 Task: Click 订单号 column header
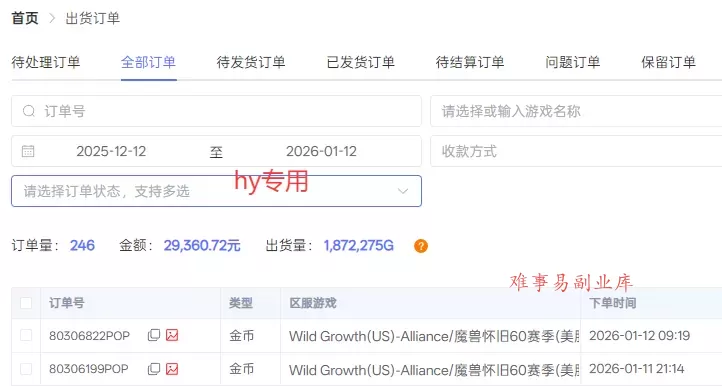tap(67, 303)
